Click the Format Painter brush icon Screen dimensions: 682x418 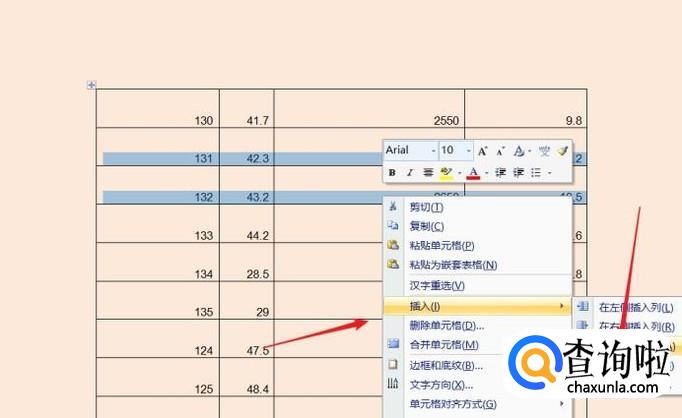(x=563, y=151)
